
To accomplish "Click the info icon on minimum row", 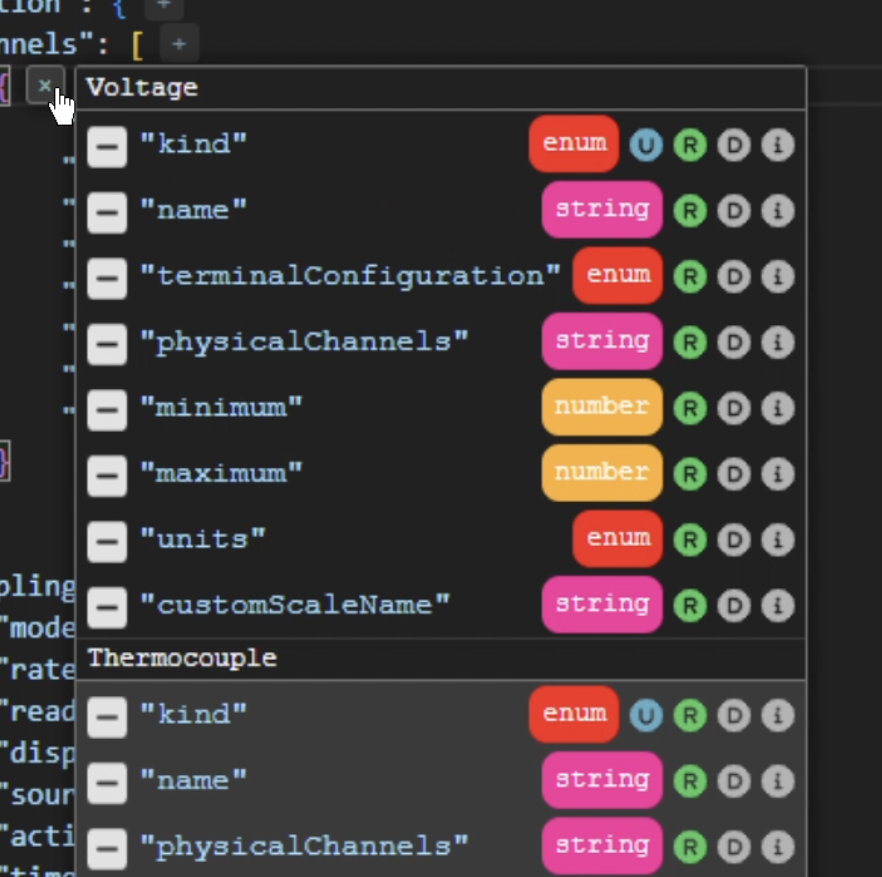I will pyautogui.click(x=777, y=408).
